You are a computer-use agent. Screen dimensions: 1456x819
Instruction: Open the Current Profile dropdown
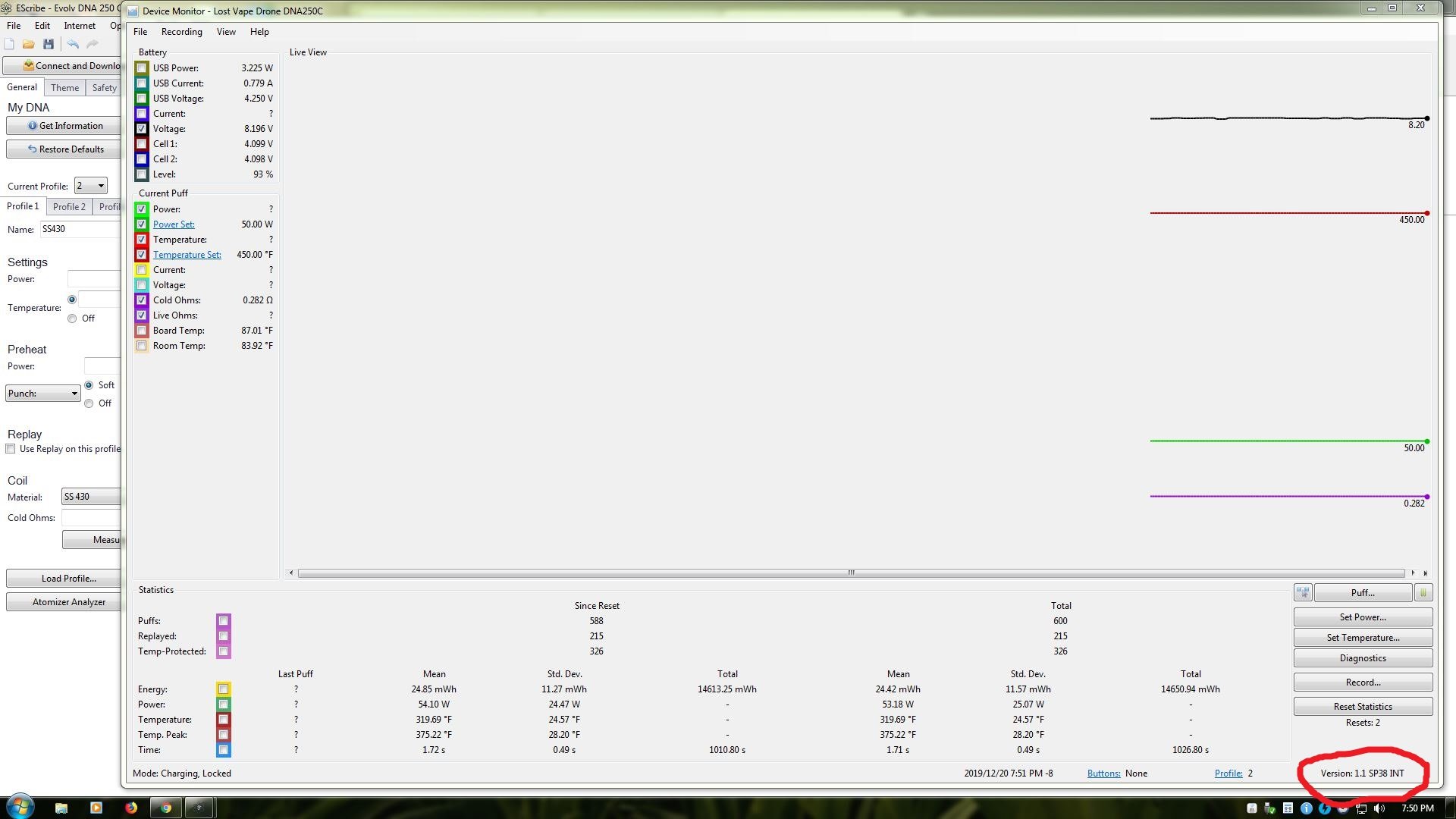pyautogui.click(x=91, y=186)
